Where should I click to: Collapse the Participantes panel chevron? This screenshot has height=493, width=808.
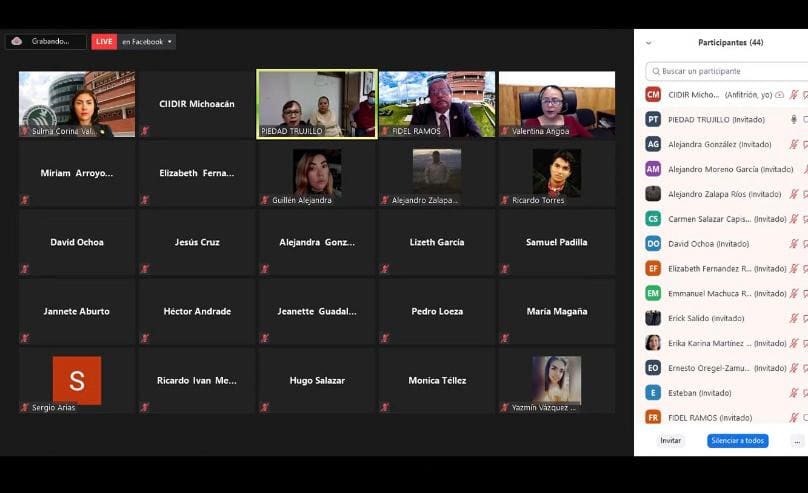[648, 43]
